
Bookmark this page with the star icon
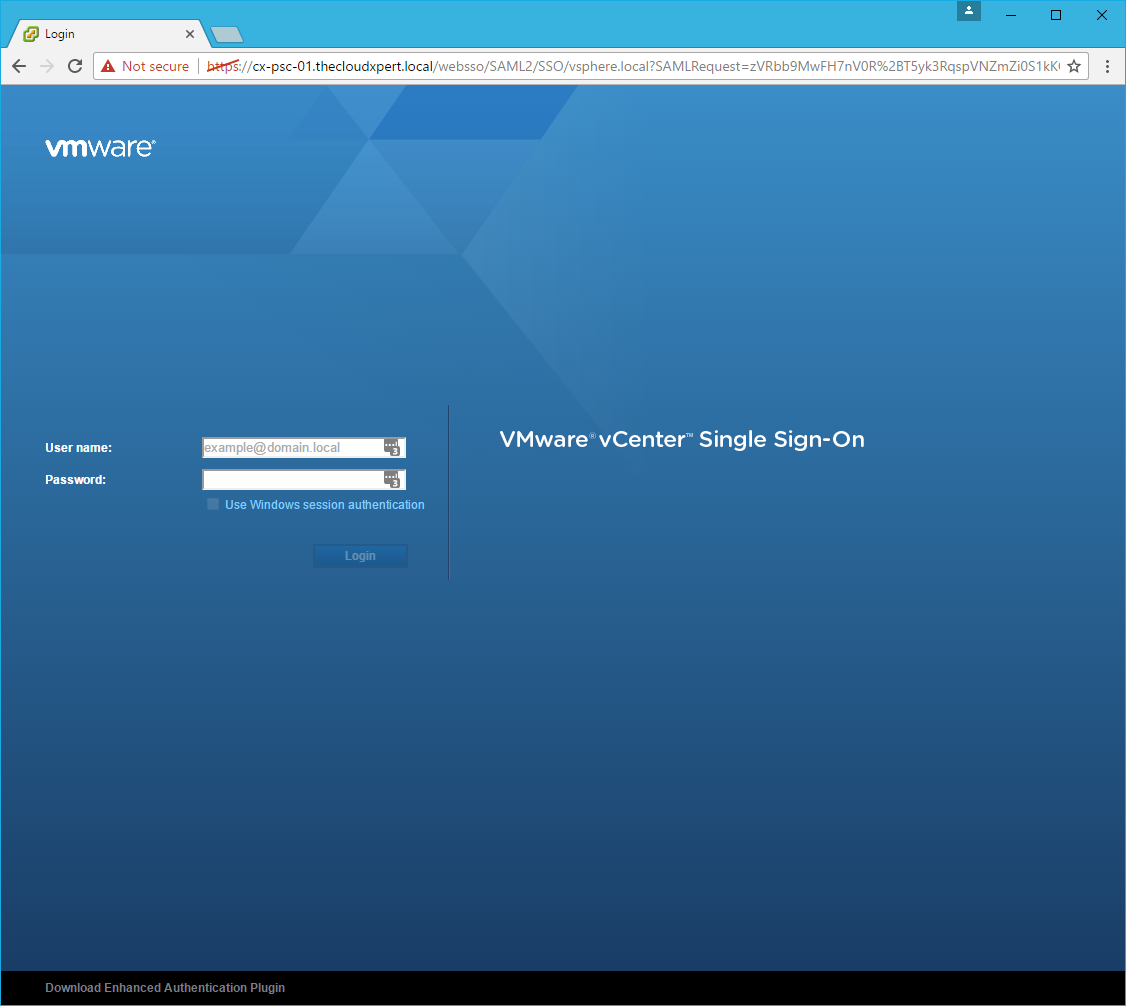pos(1074,66)
